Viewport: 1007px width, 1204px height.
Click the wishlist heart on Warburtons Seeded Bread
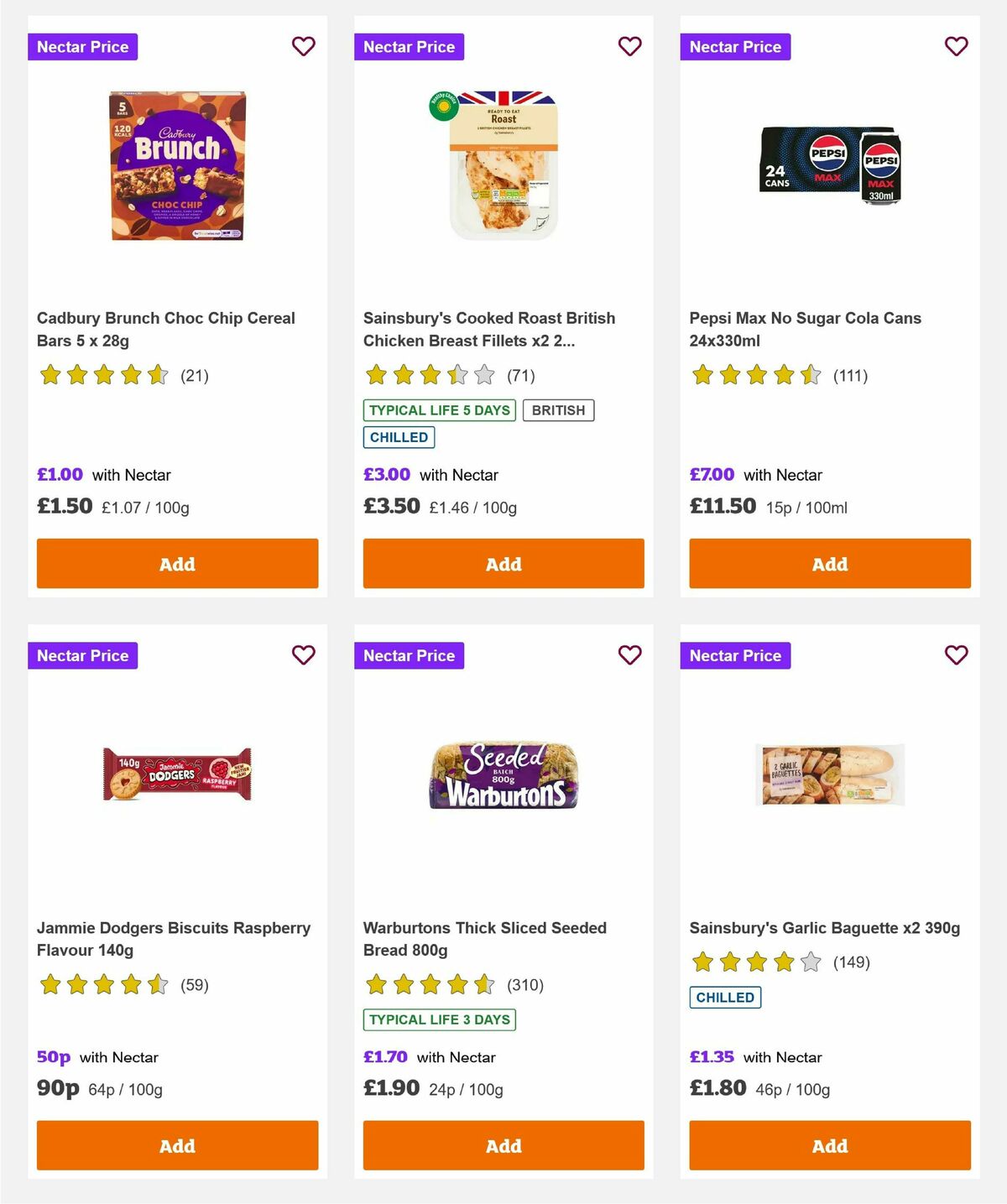(629, 654)
